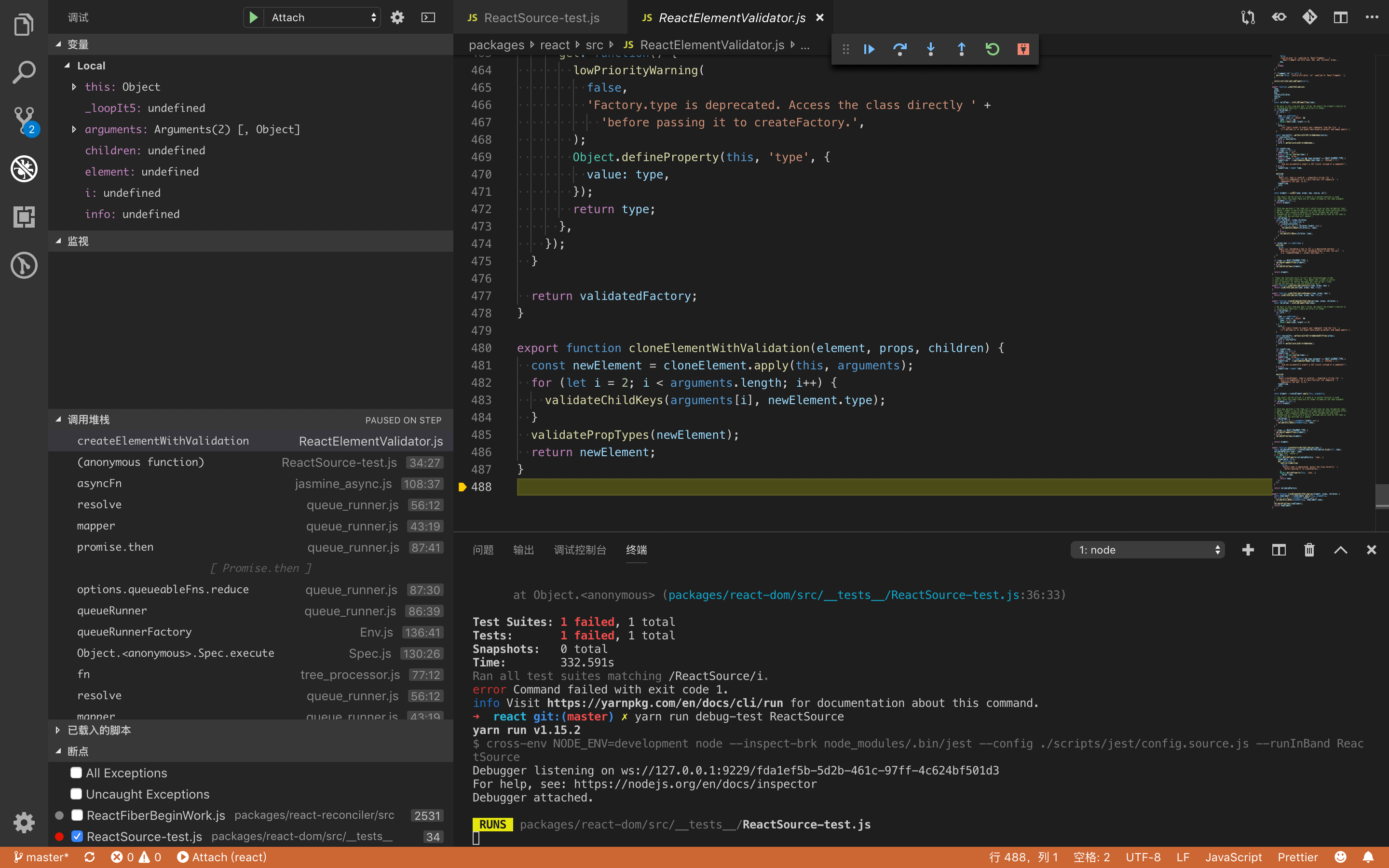The width and height of the screenshot is (1389, 868).
Task: Close the bottom panel
Action: coord(1371,549)
